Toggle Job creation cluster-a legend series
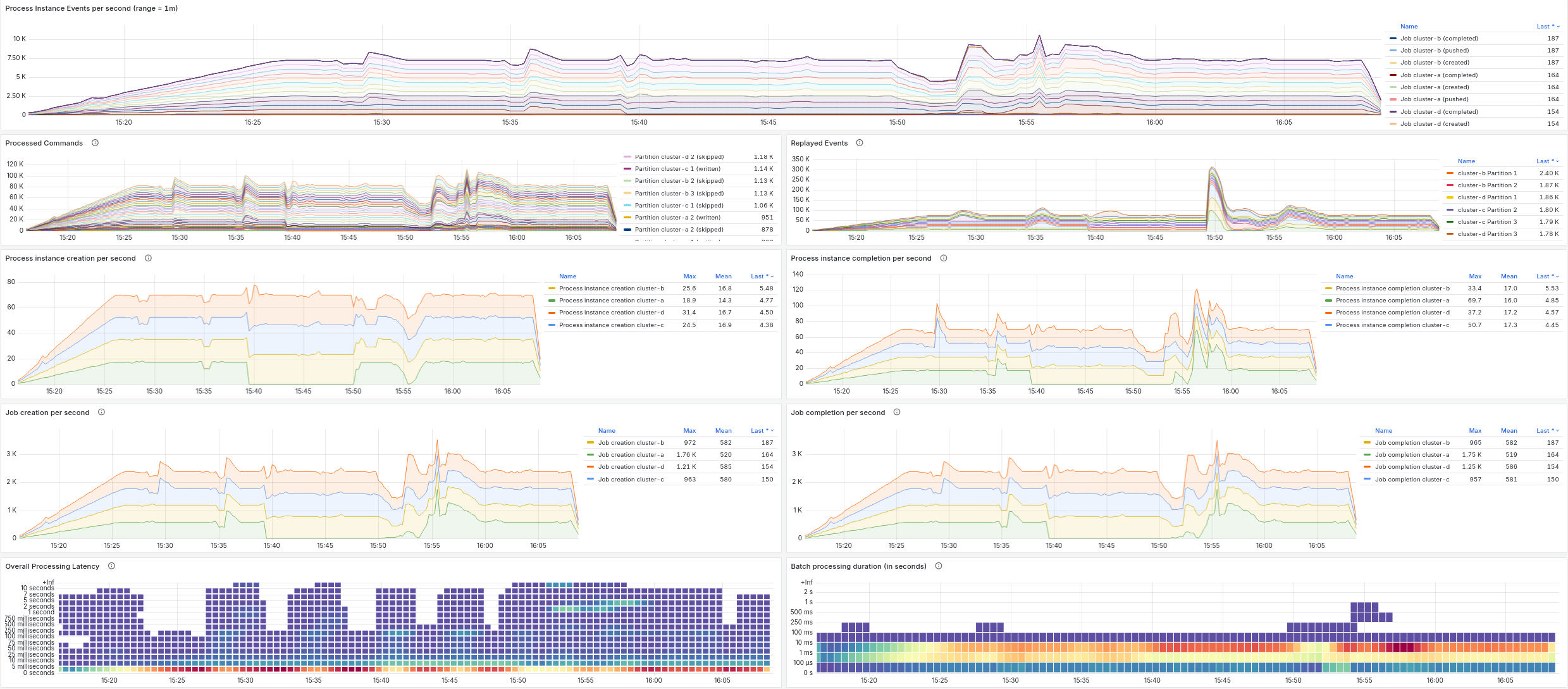The width and height of the screenshot is (1568, 689). click(x=631, y=455)
